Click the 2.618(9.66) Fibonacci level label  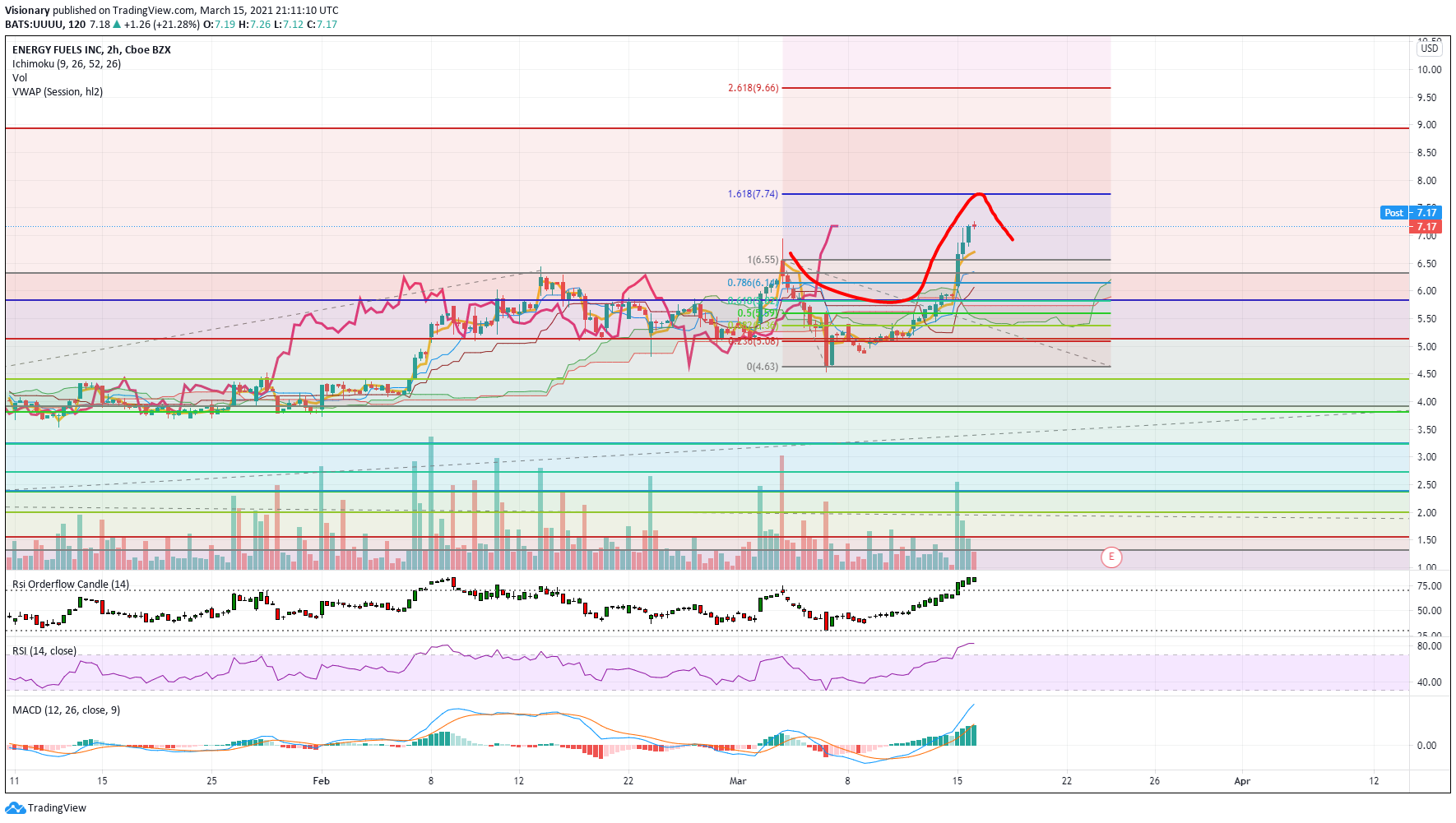[753, 88]
